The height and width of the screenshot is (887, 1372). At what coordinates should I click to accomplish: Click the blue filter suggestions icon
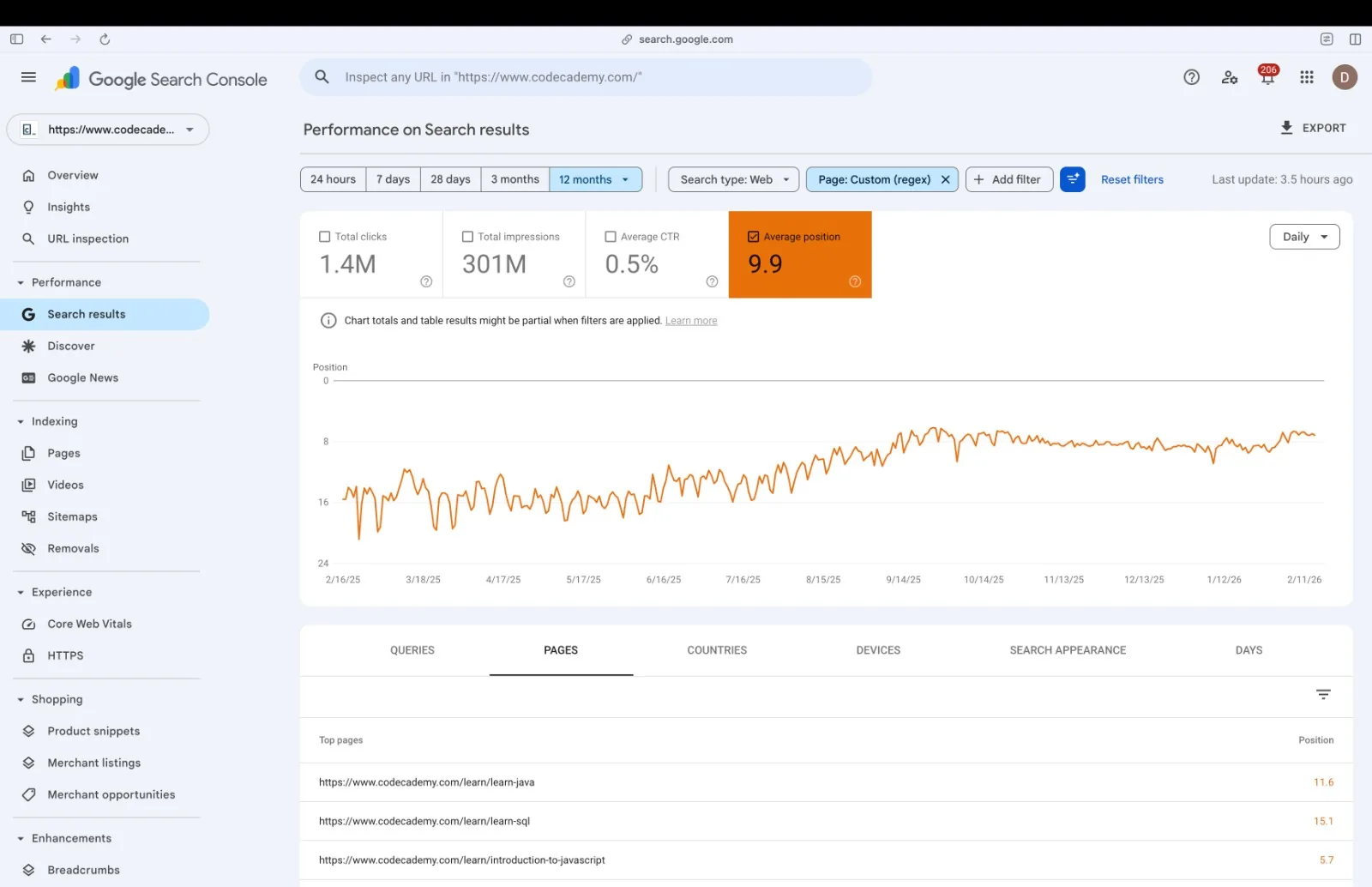click(x=1073, y=179)
